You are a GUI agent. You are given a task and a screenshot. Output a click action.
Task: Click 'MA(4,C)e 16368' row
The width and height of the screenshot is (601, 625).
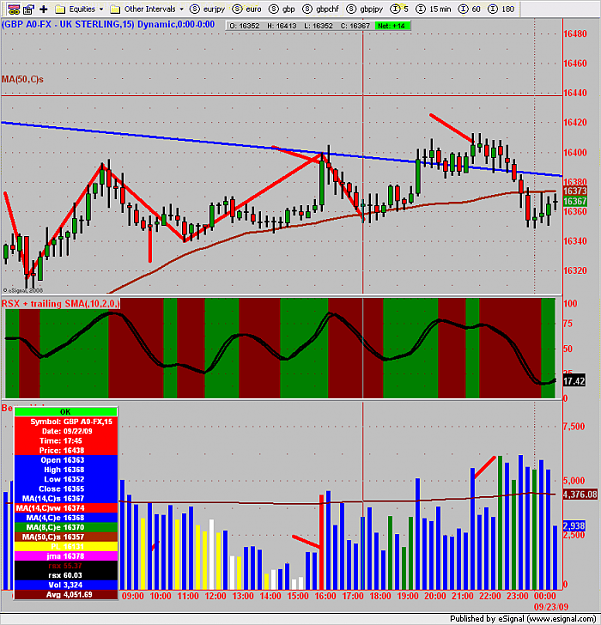(66, 517)
